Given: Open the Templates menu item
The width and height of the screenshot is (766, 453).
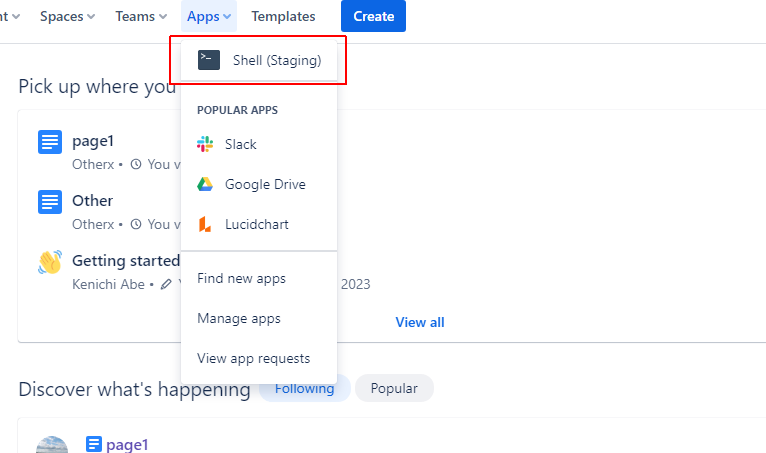Looking at the screenshot, I should click(x=283, y=16).
